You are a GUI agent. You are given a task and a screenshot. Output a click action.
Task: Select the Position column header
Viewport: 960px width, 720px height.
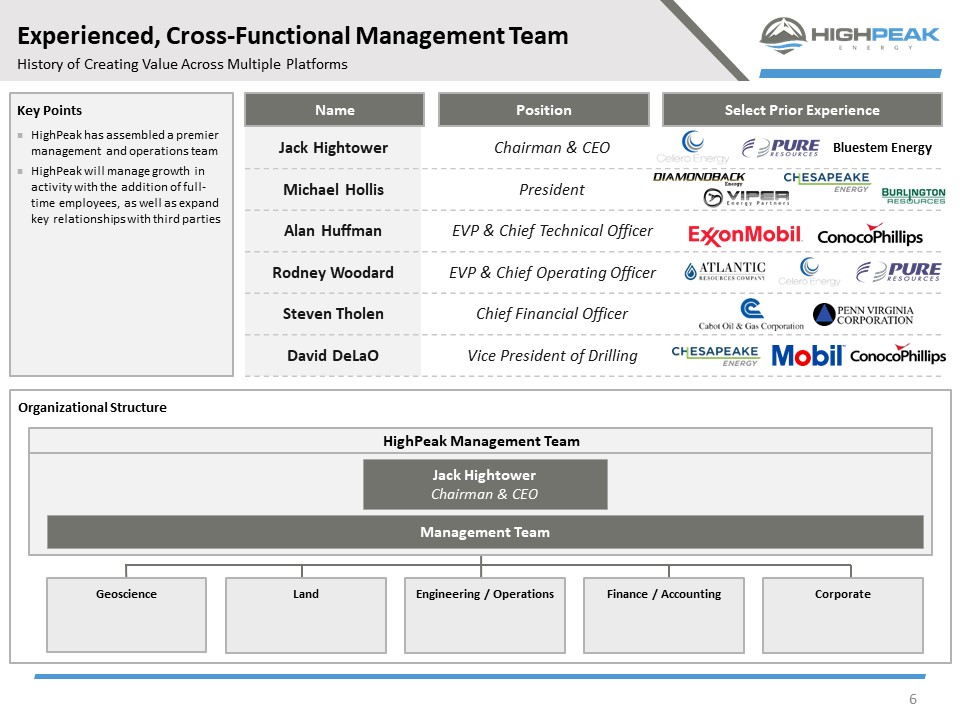click(544, 110)
